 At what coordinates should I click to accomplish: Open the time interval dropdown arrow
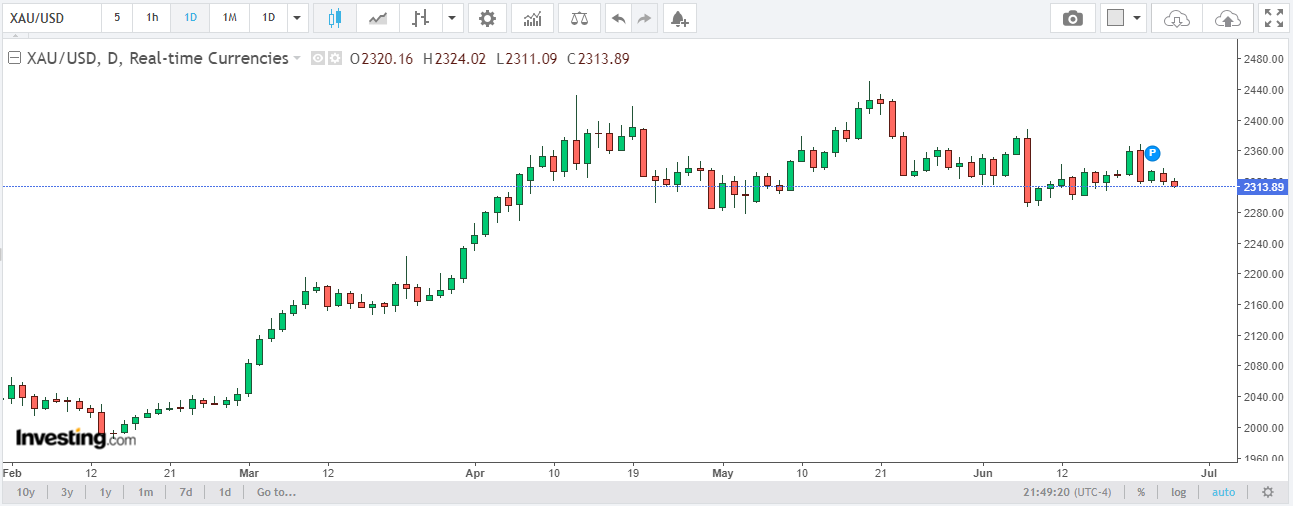(297, 18)
